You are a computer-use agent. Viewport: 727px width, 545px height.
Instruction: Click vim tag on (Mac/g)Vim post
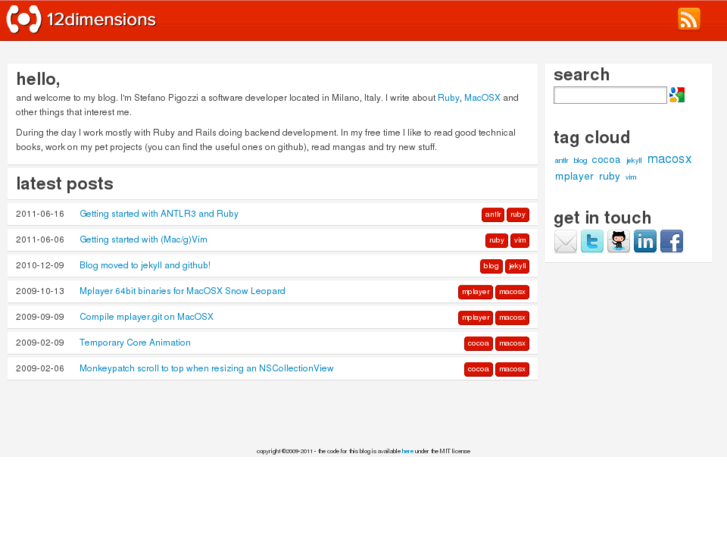[520, 240]
